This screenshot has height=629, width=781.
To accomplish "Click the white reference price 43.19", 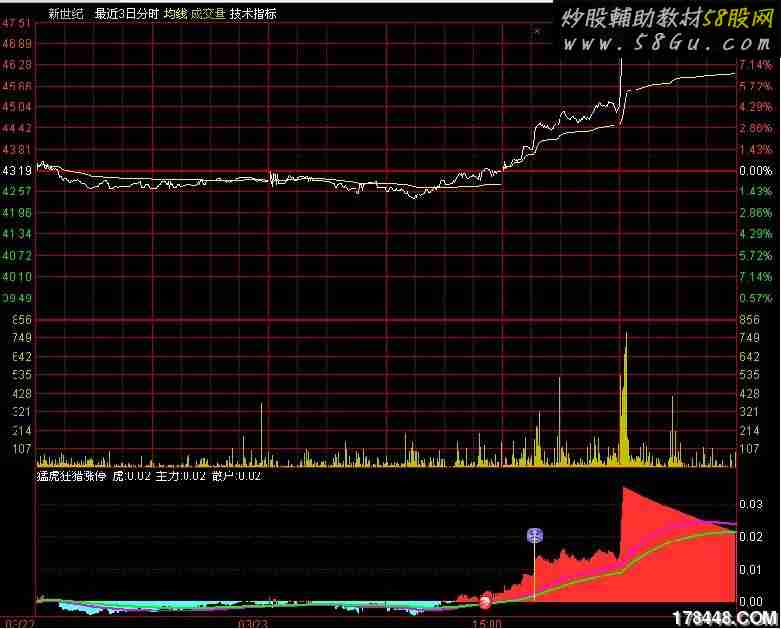I will pos(17,171).
